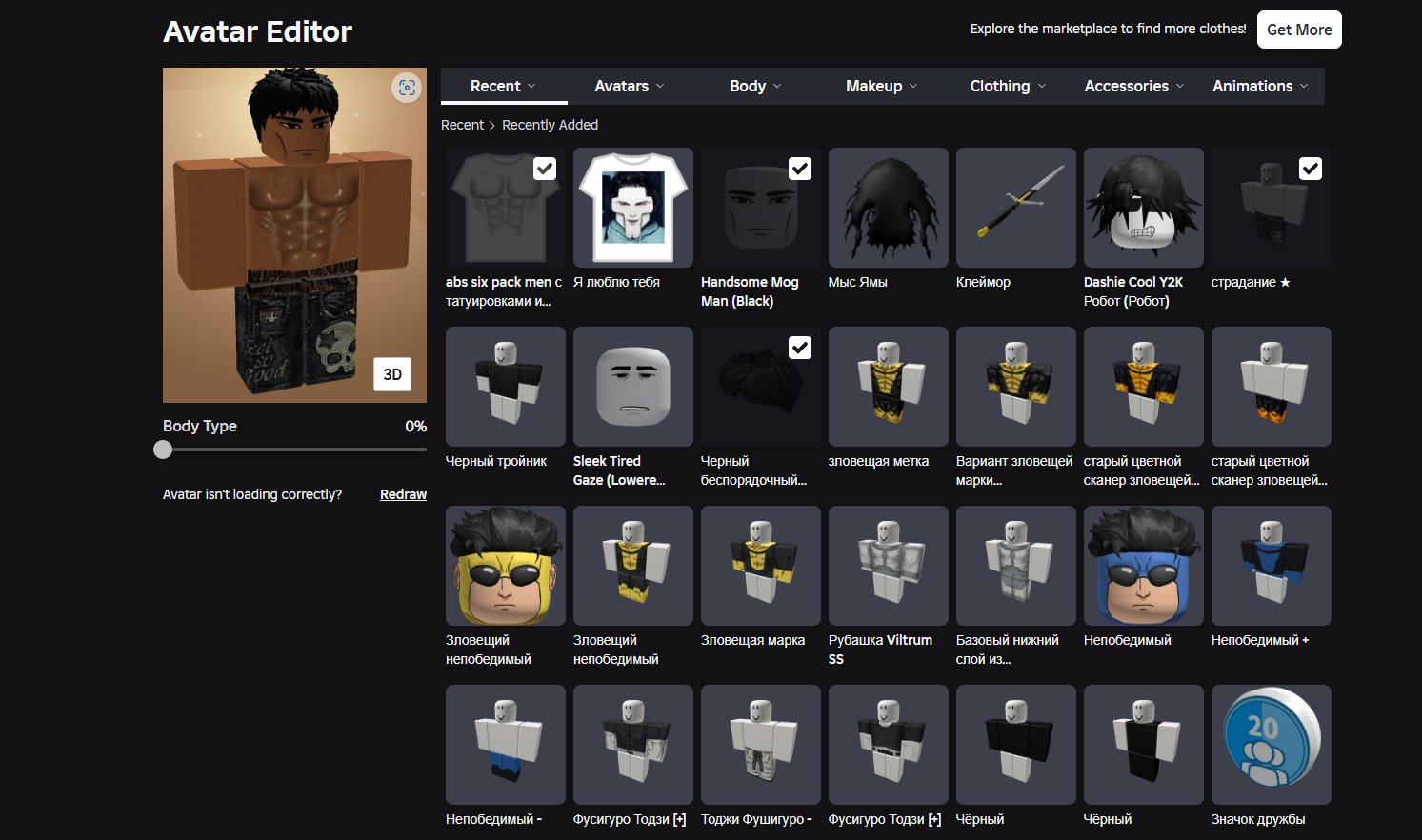Viewport: 1422px width, 840px height.
Task: Select the Черный тройник outfit thumbnail
Action: coord(506,387)
